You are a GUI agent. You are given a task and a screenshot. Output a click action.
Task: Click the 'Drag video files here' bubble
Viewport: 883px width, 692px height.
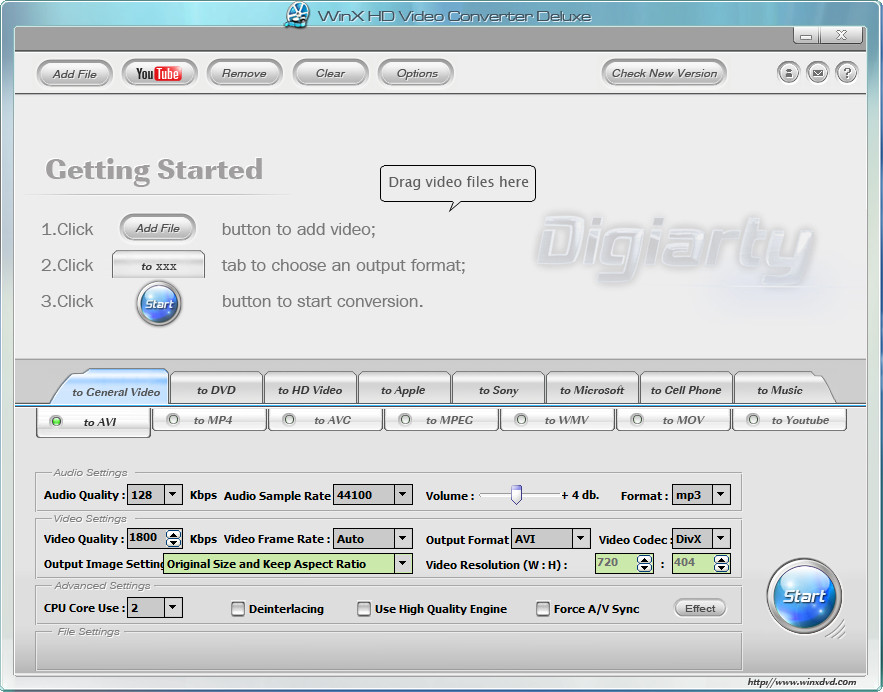click(458, 183)
